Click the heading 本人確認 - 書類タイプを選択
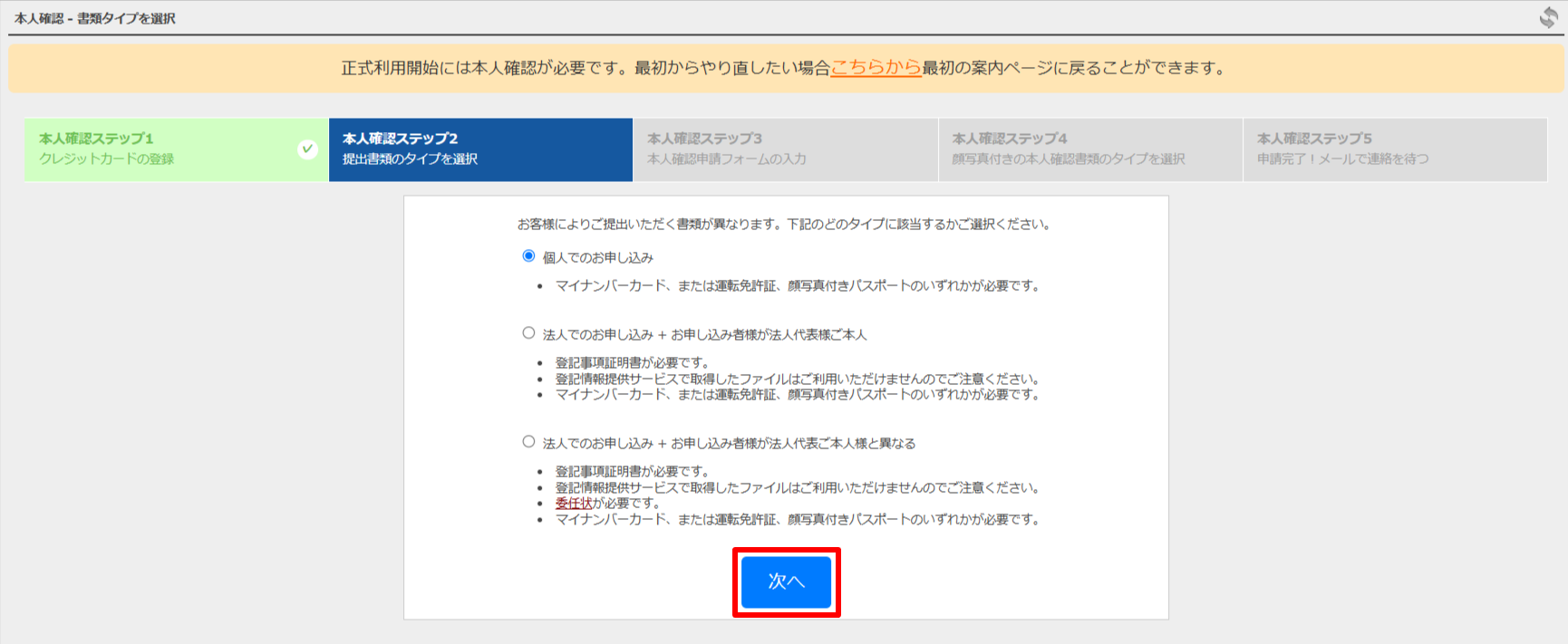This screenshot has height=644, width=1568. coord(95,18)
